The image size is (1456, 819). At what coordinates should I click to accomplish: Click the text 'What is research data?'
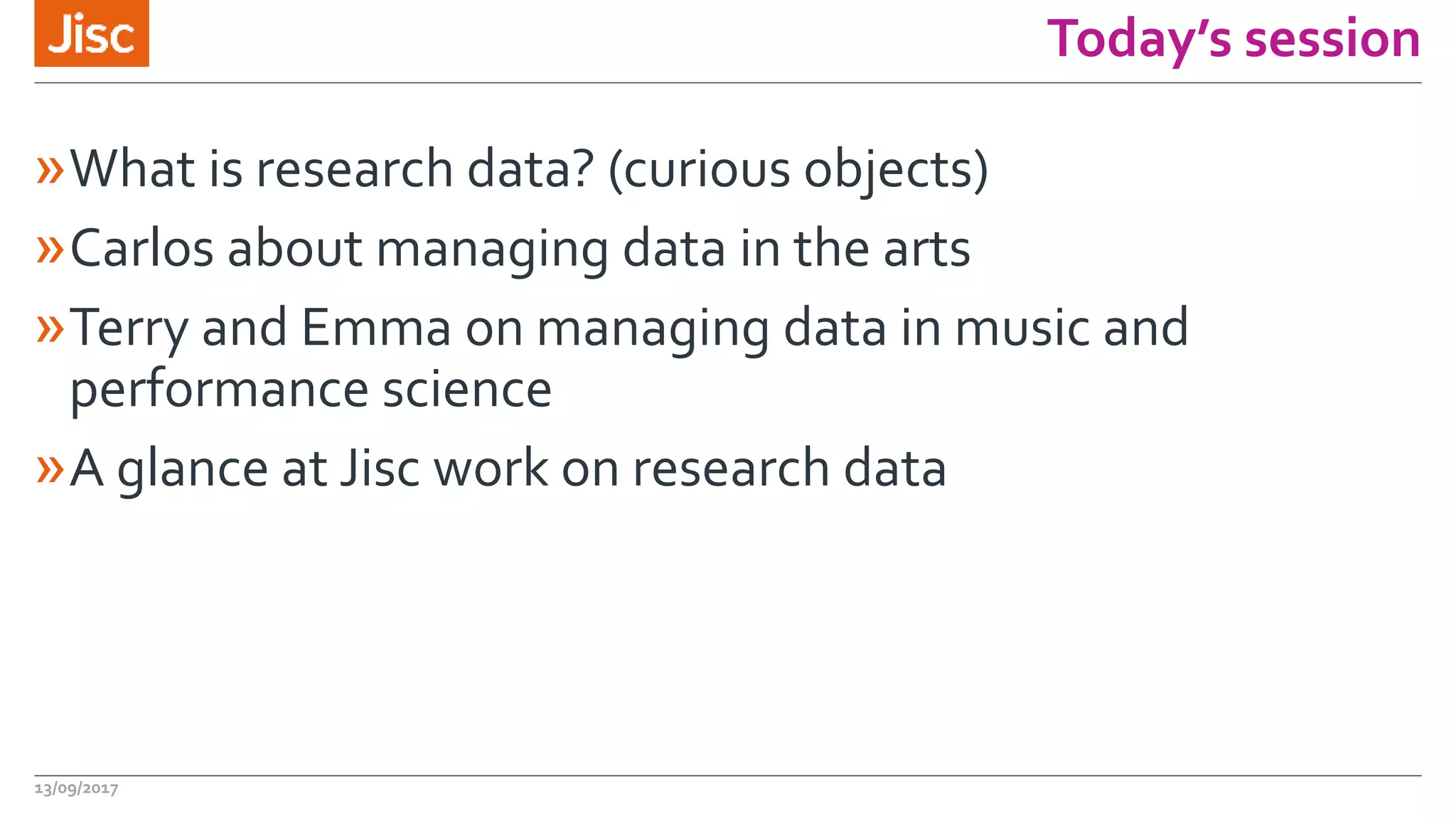click(332, 169)
